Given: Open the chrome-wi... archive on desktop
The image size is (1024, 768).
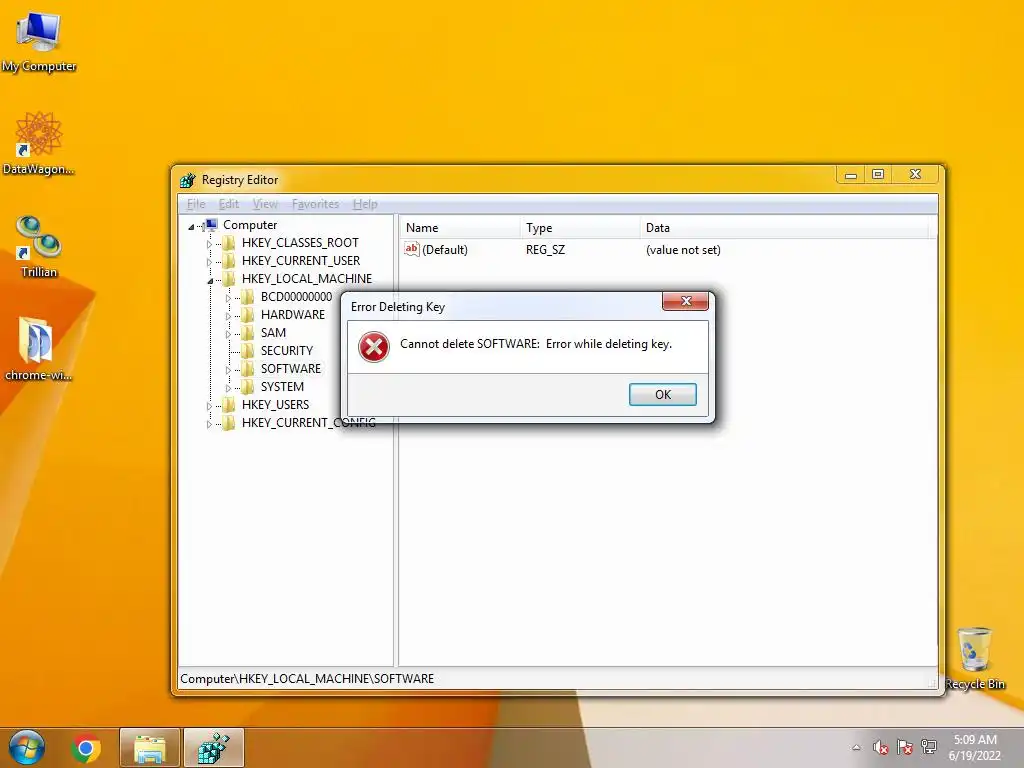Looking at the screenshot, I should point(37,349).
